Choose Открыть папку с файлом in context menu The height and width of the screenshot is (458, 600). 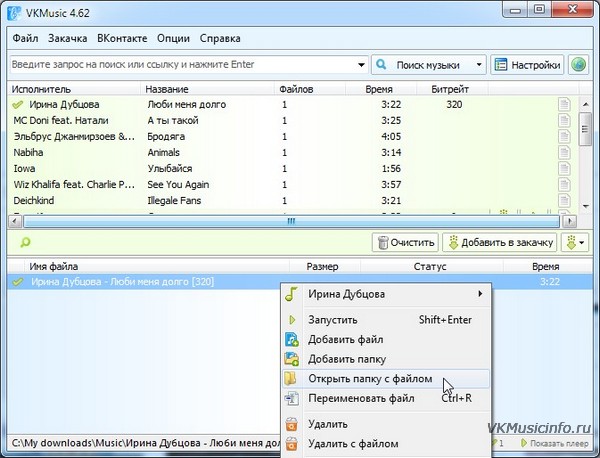[x=386, y=379]
